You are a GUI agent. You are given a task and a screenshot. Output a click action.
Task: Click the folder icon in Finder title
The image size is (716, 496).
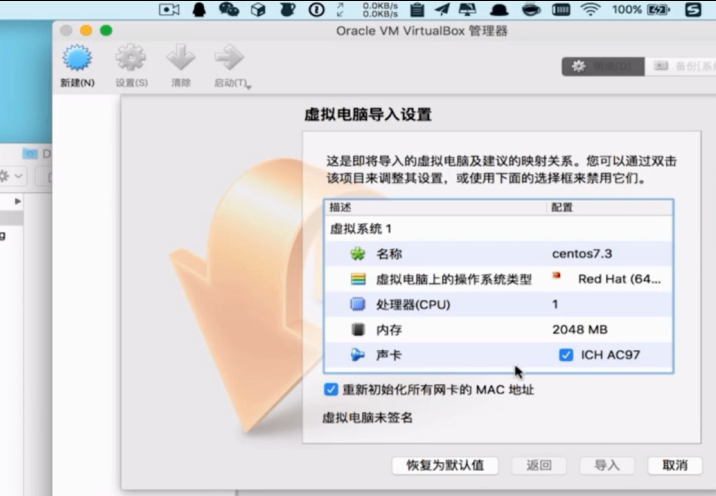tap(30, 154)
